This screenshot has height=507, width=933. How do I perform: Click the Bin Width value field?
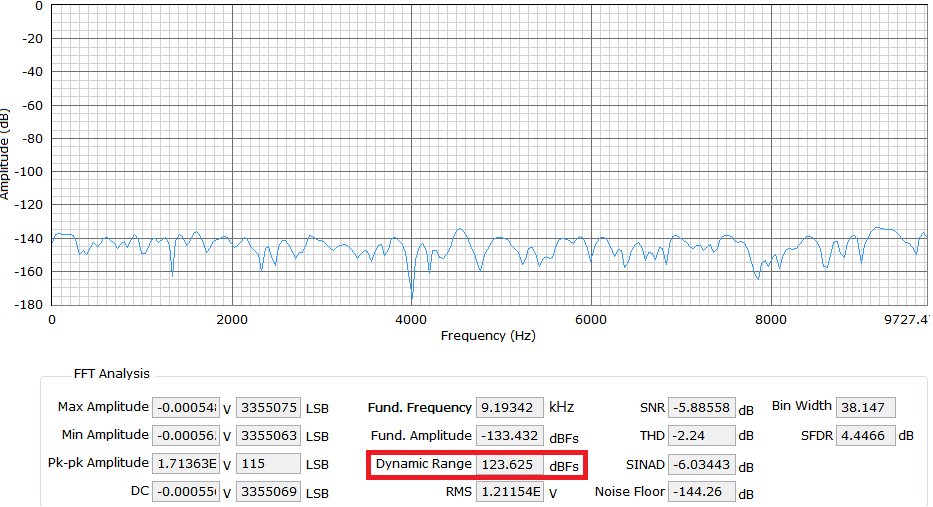(x=865, y=407)
